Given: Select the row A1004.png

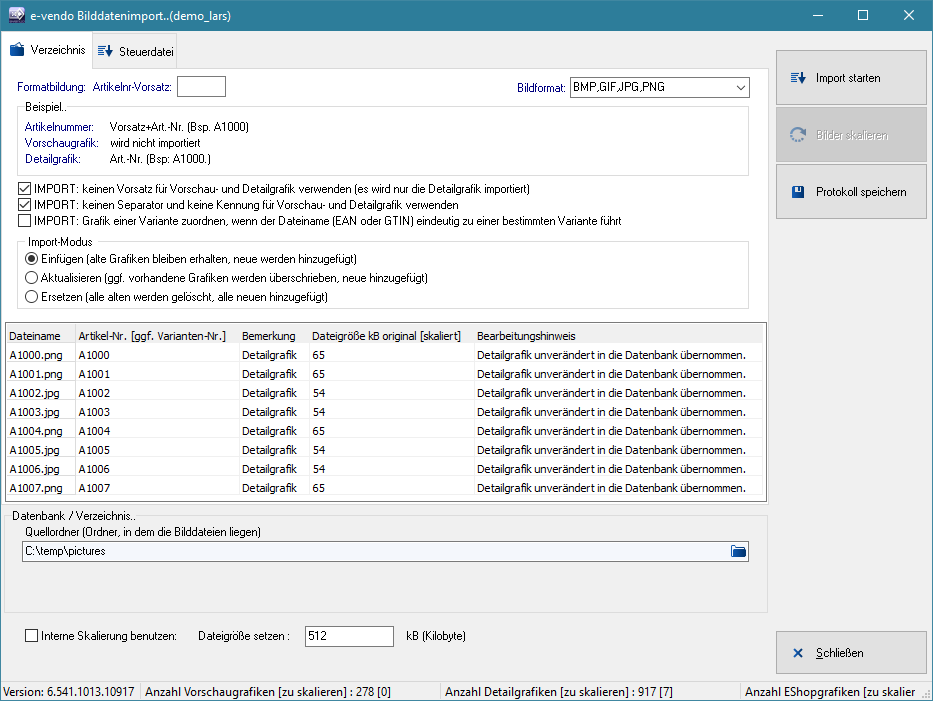Looking at the screenshot, I should pos(384,431).
